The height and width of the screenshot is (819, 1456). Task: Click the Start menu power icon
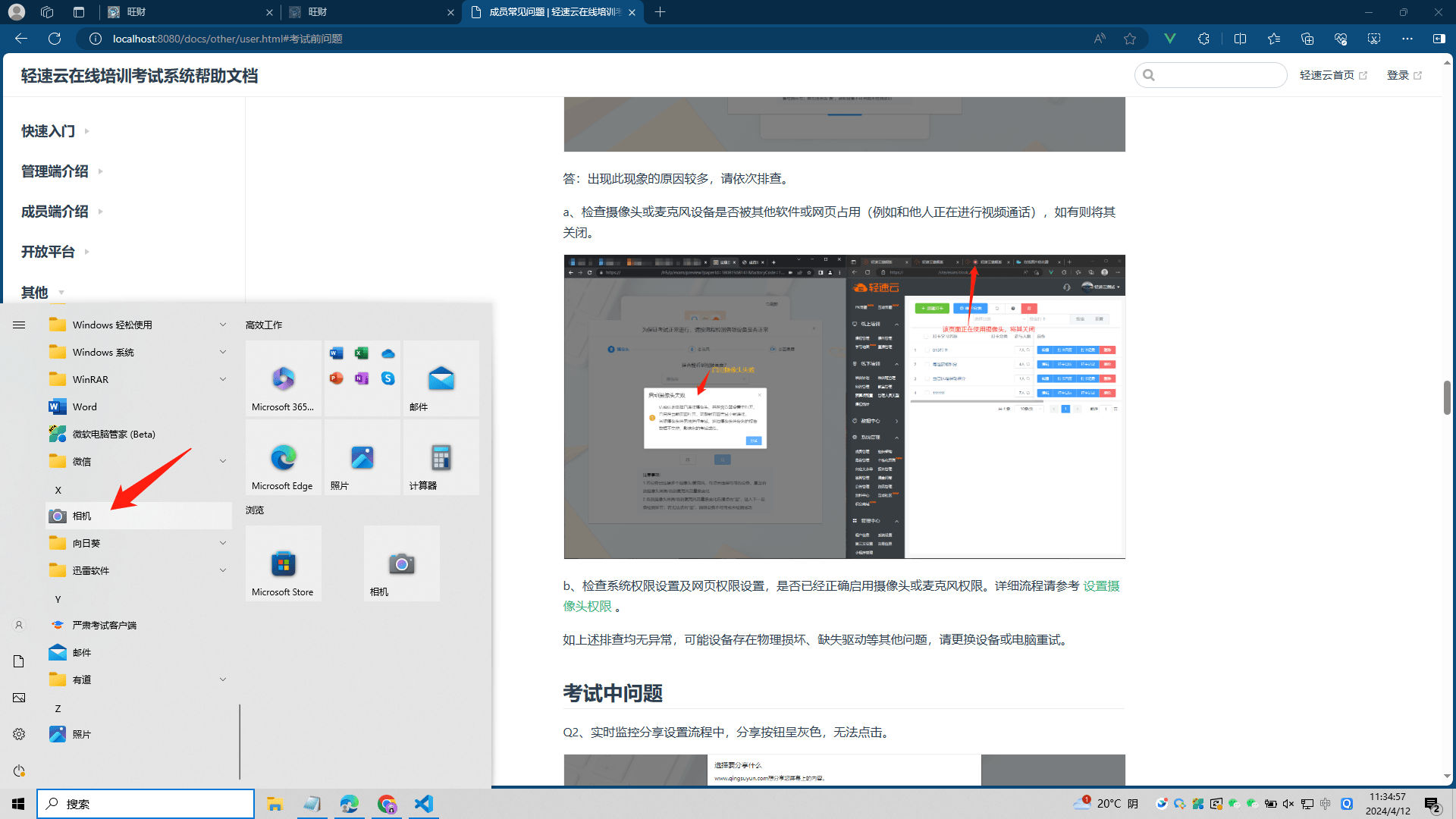pyautogui.click(x=19, y=770)
